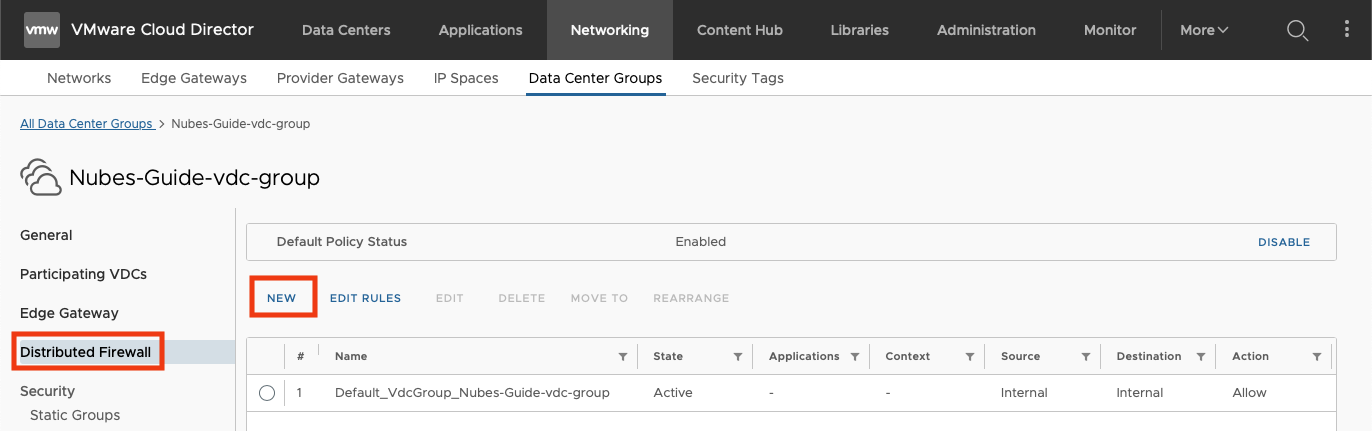The width and height of the screenshot is (1372, 431).
Task: Click DISABLE for Default Policy Status
Action: (x=1284, y=242)
